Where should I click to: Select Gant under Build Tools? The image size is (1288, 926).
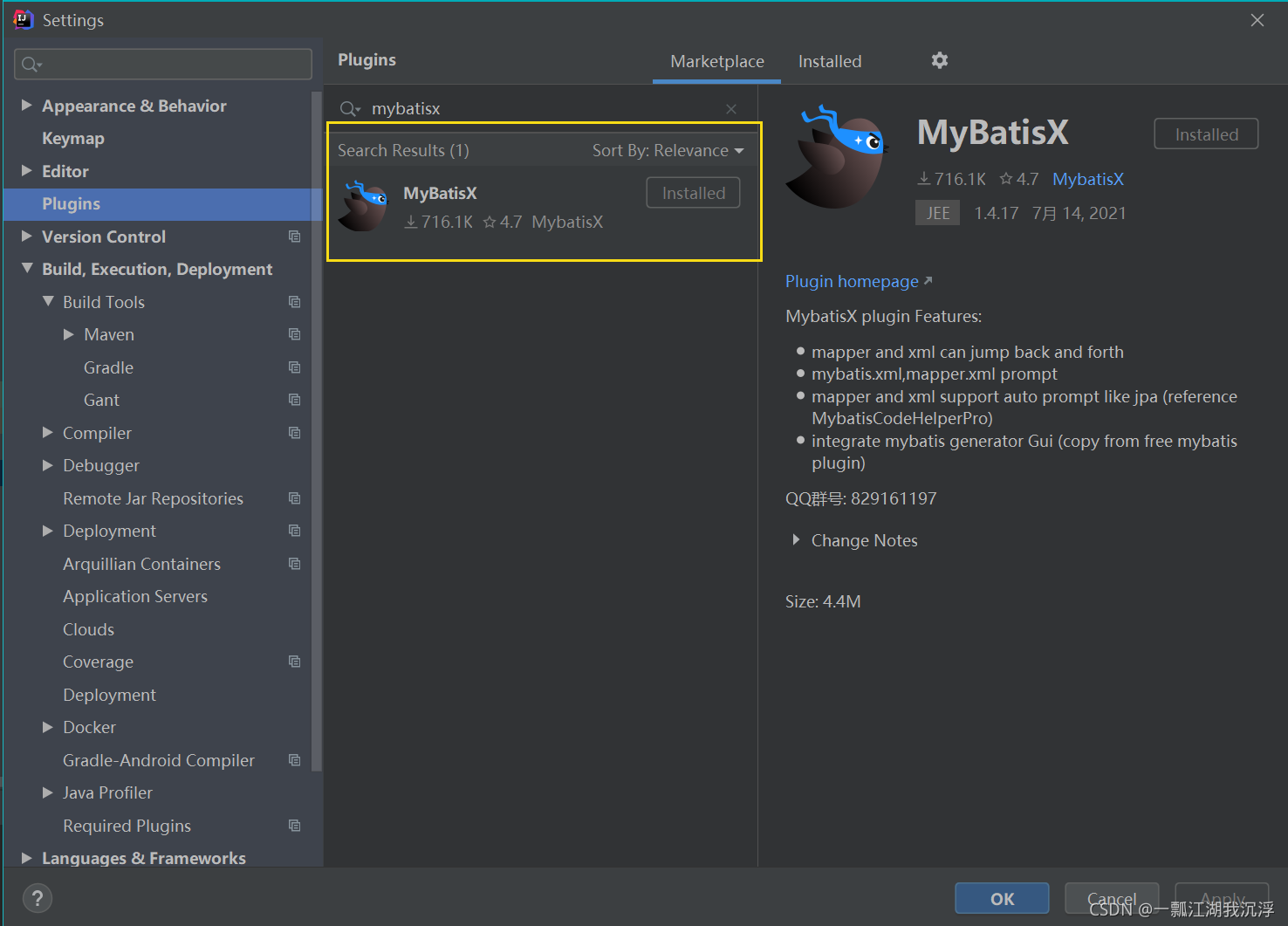point(101,400)
